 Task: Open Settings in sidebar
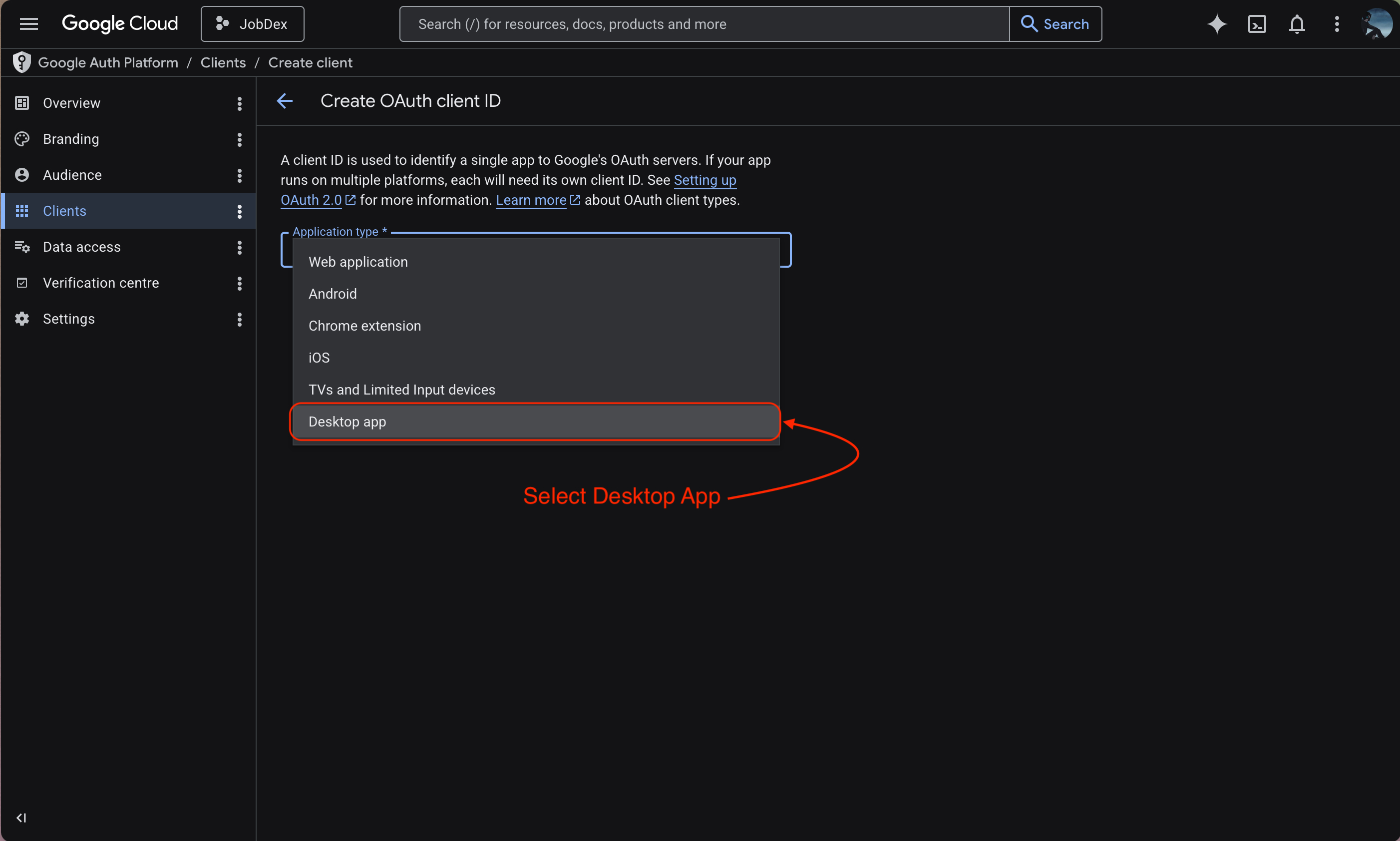click(128, 319)
